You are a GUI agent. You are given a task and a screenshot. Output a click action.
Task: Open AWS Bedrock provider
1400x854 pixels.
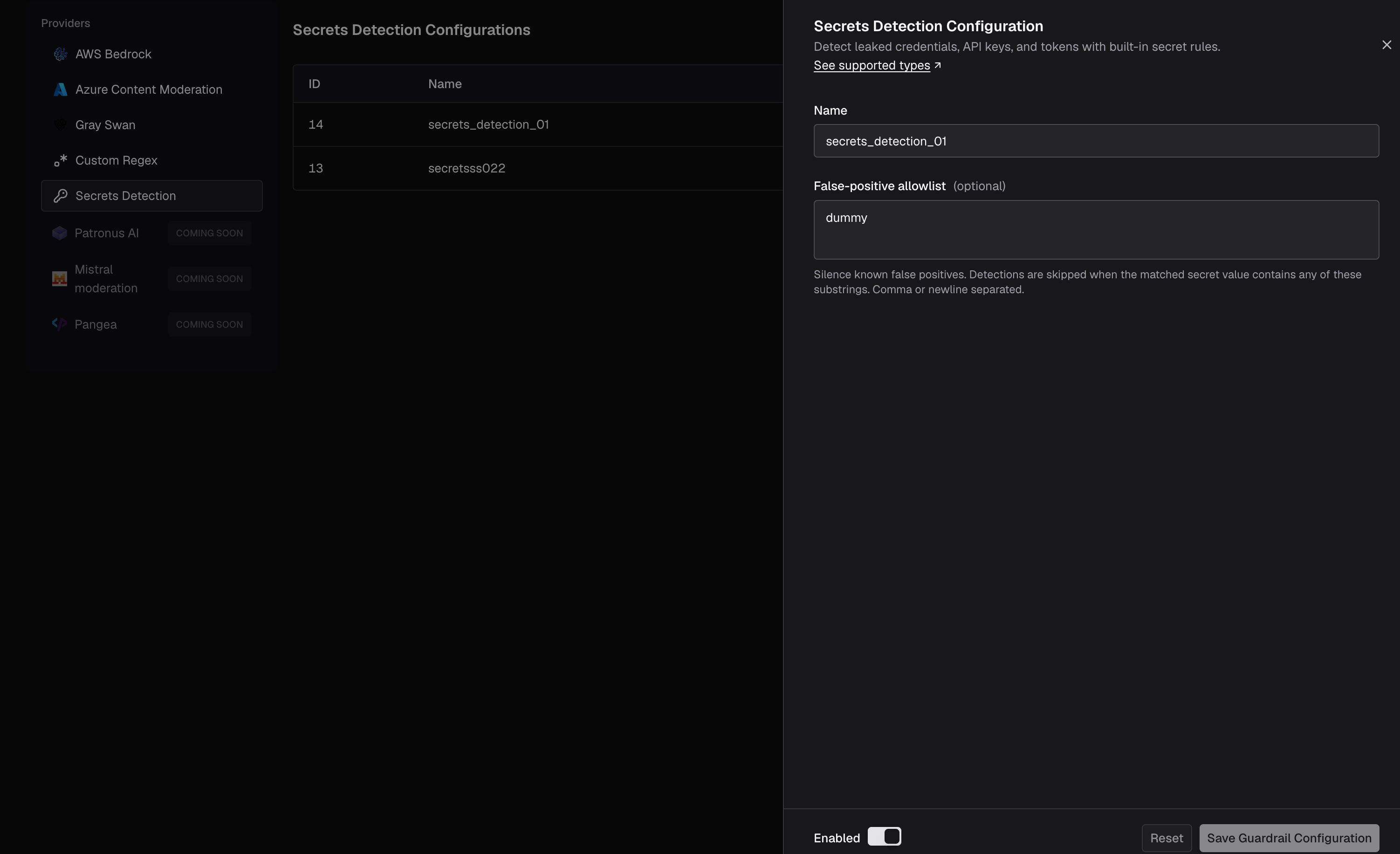152,54
